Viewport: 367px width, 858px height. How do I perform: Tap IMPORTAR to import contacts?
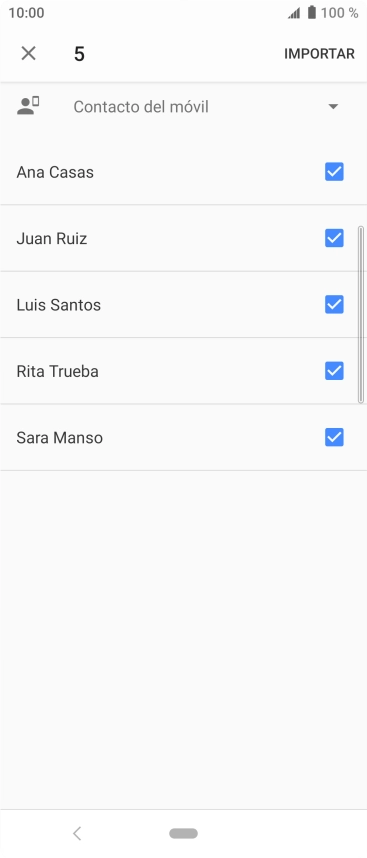click(319, 54)
